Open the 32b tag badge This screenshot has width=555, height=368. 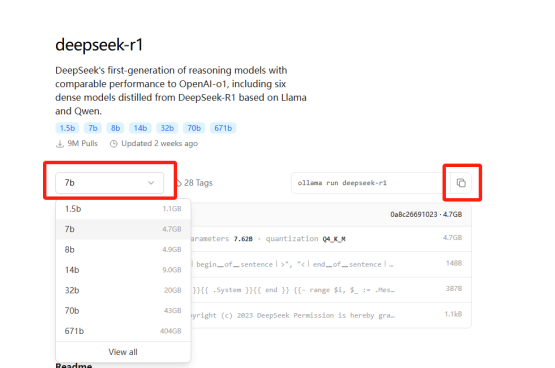click(x=167, y=128)
